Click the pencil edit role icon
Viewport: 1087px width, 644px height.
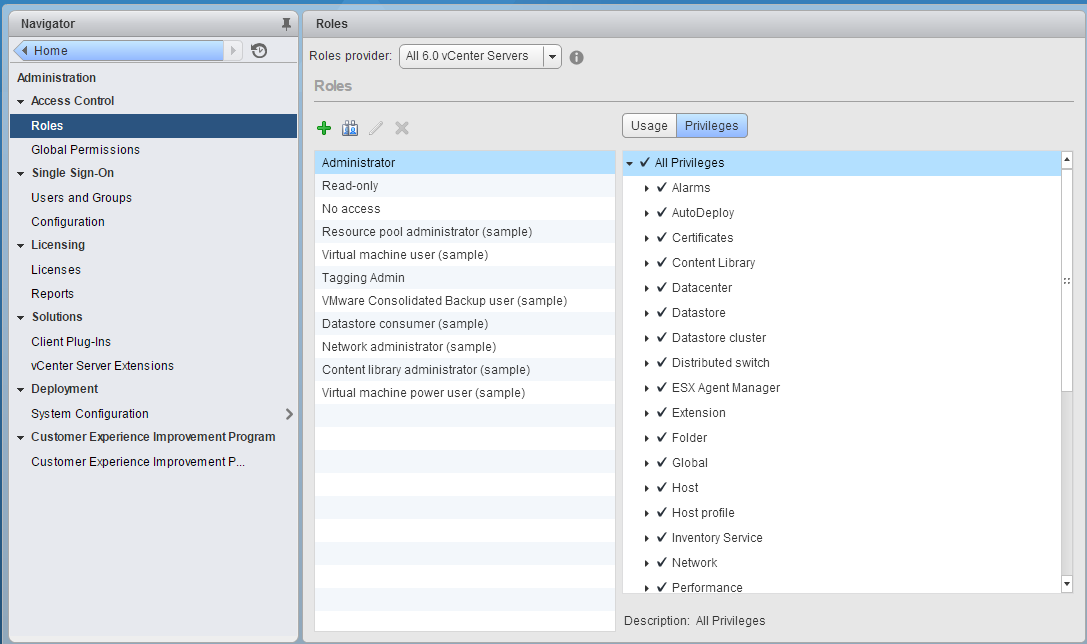(376, 128)
